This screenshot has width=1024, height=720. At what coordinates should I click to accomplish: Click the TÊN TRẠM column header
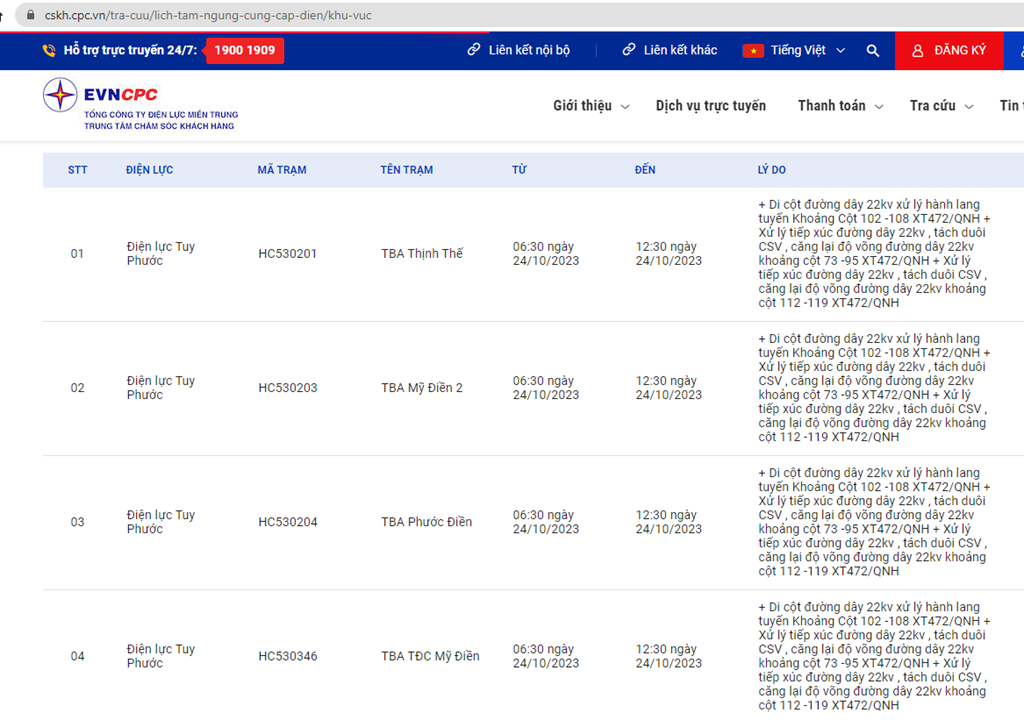(x=406, y=170)
